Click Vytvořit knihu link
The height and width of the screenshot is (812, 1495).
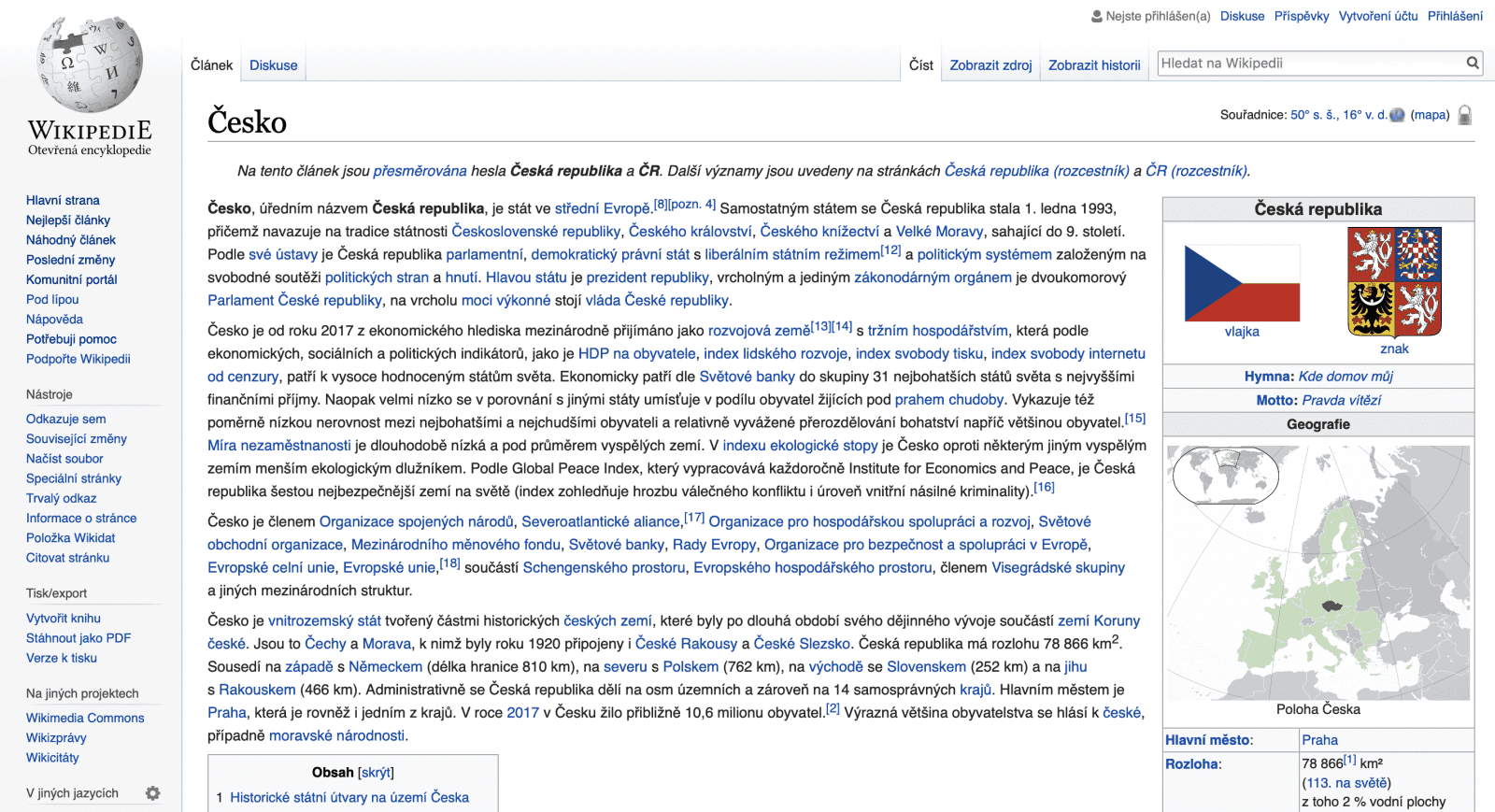(64, 619)
